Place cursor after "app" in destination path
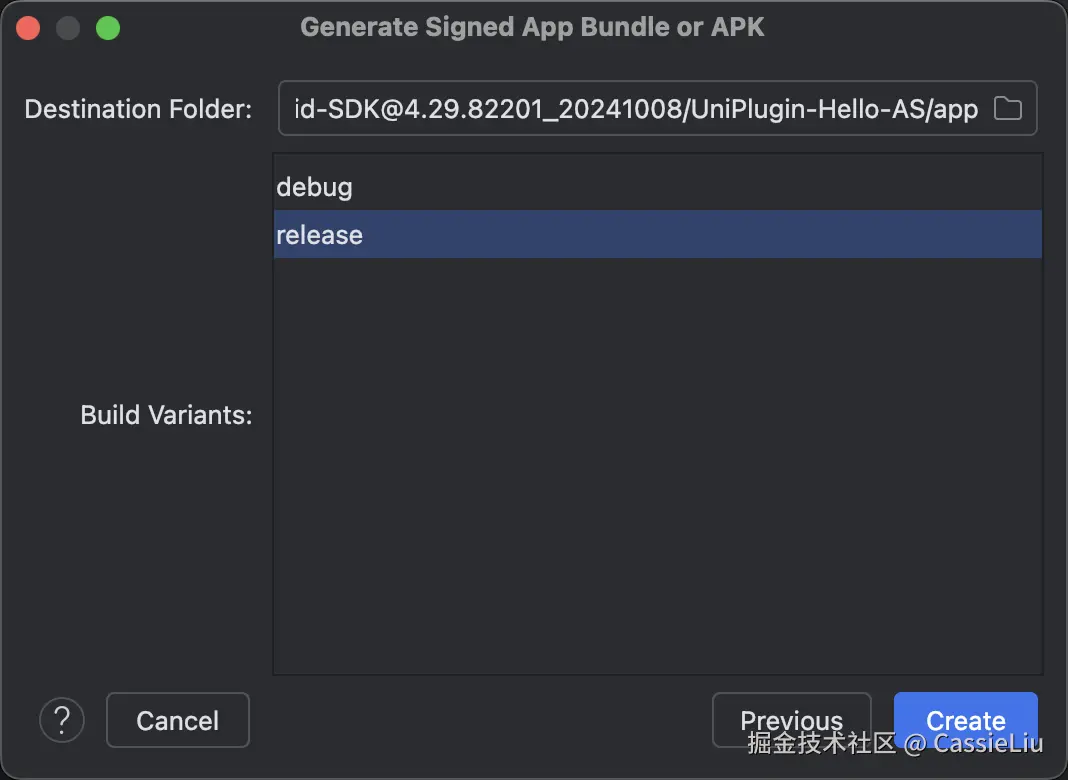 pyautogui.click(x=979, y=108)
